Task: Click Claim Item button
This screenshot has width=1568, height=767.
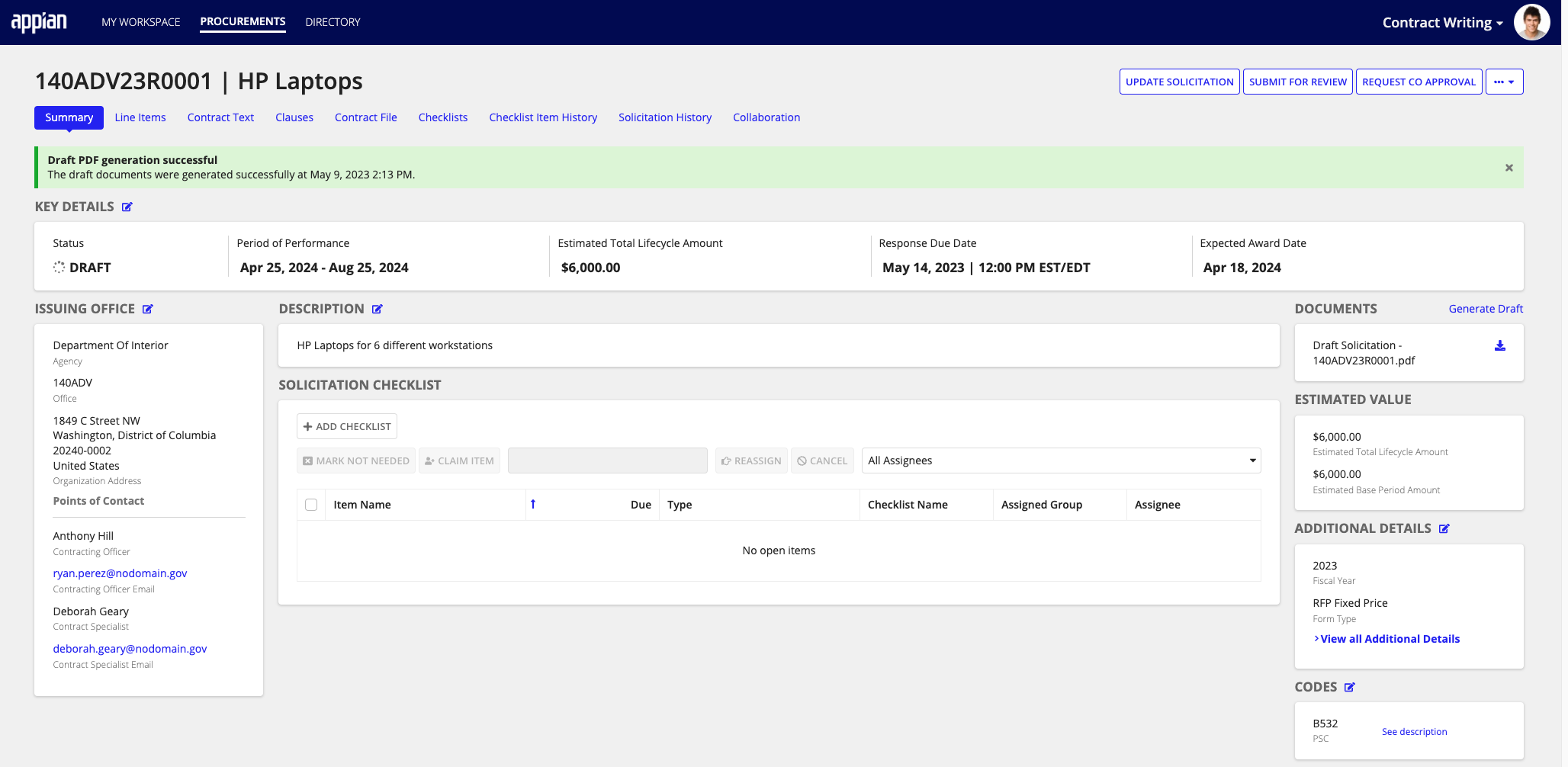Action: [459, 461]
